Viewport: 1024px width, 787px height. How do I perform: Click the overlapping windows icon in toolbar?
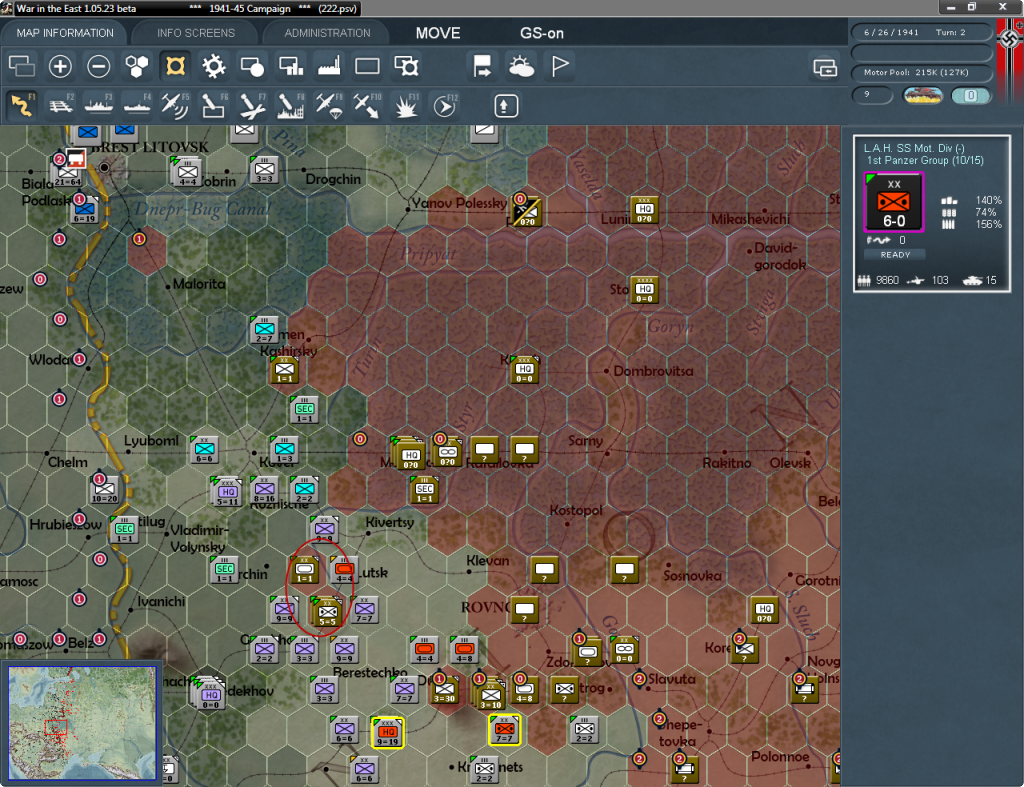[22, 66]
